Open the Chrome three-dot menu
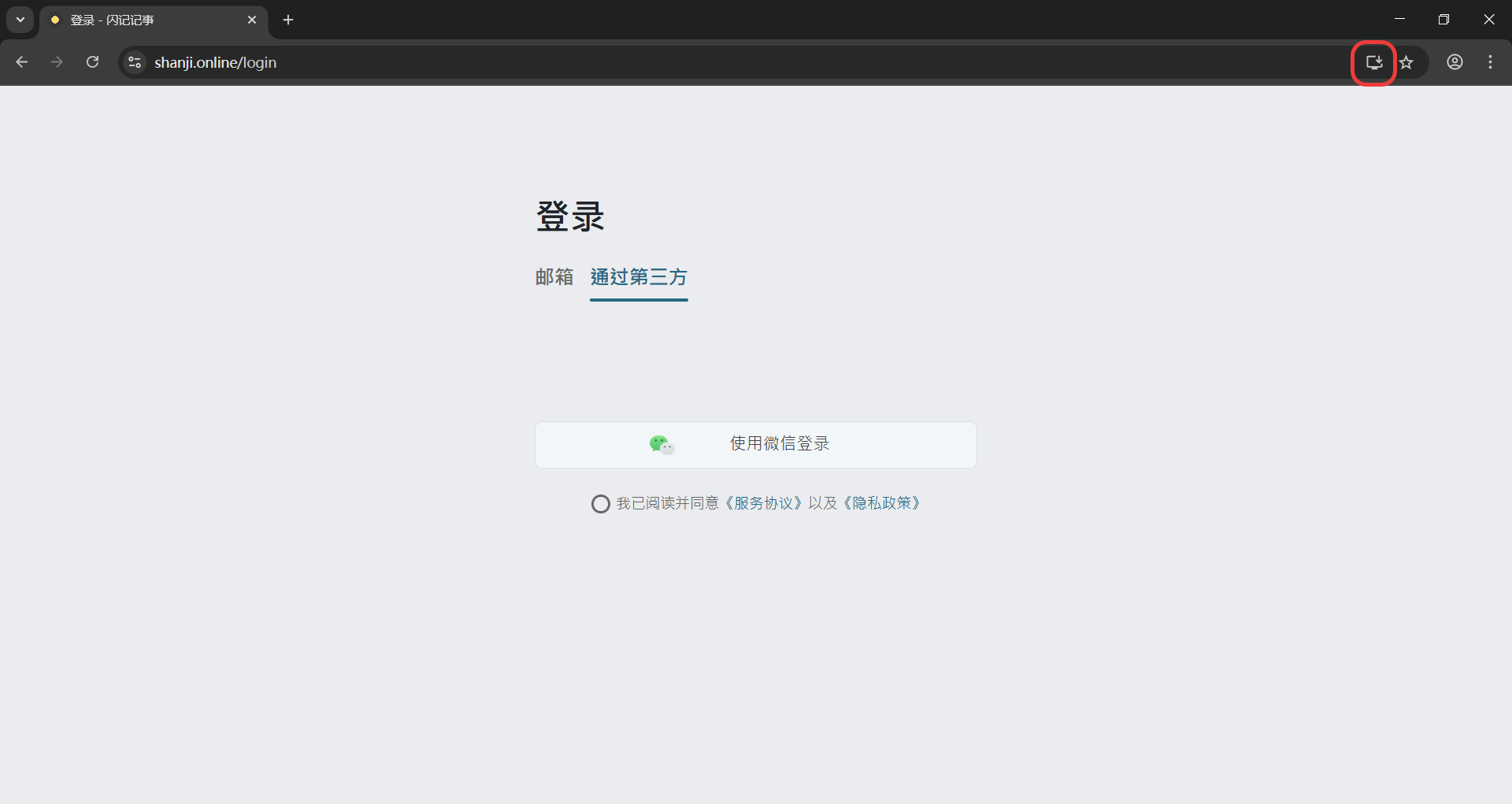1512x804 pixels. 1490,62
